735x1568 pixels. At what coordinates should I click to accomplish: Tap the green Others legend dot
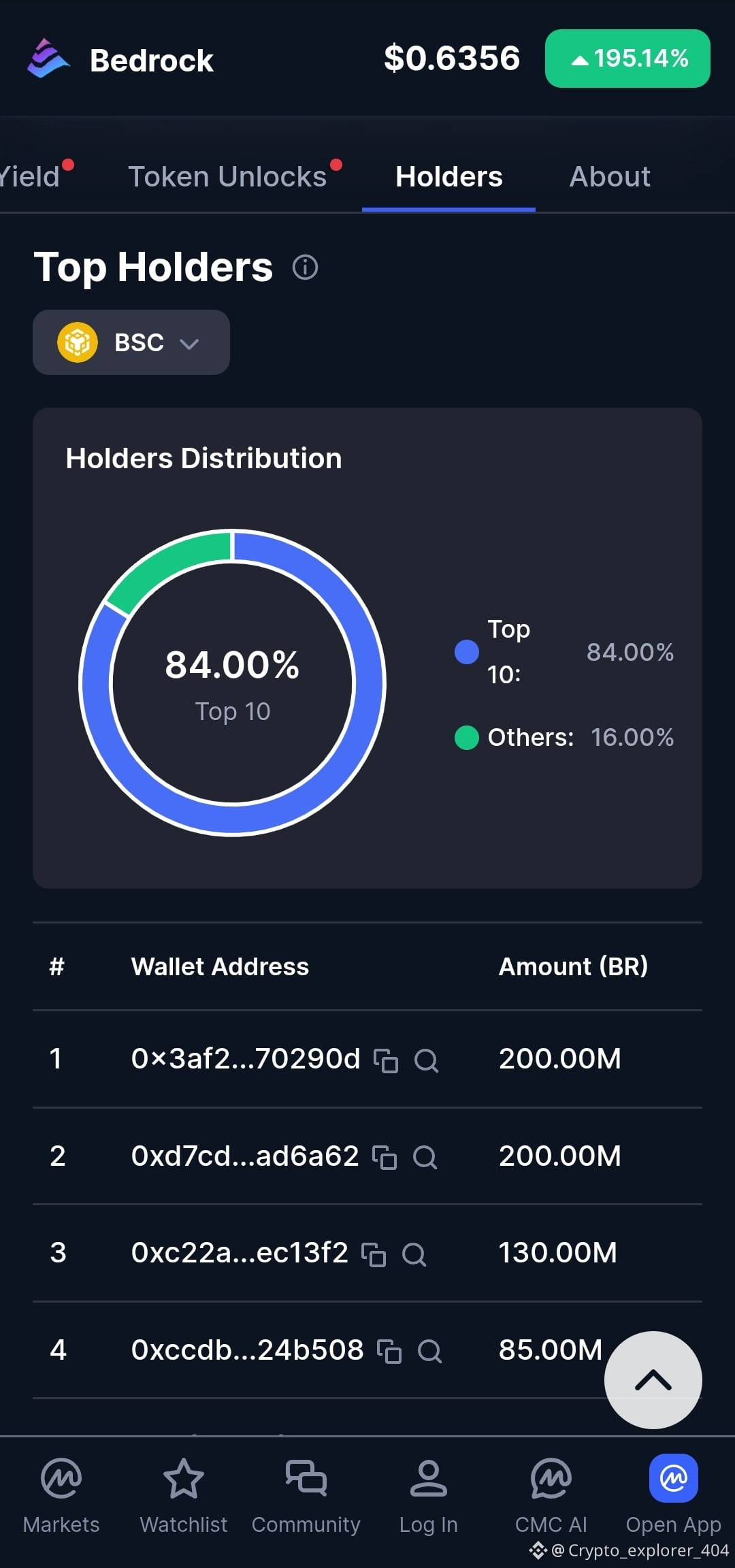467,738
